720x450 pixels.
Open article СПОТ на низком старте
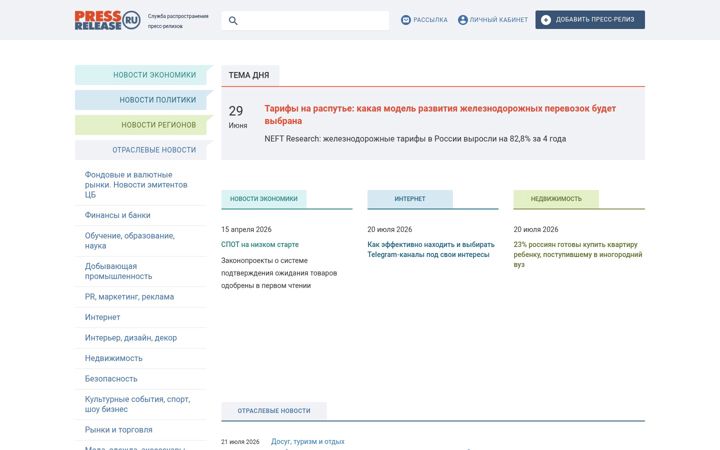(260, 244)
